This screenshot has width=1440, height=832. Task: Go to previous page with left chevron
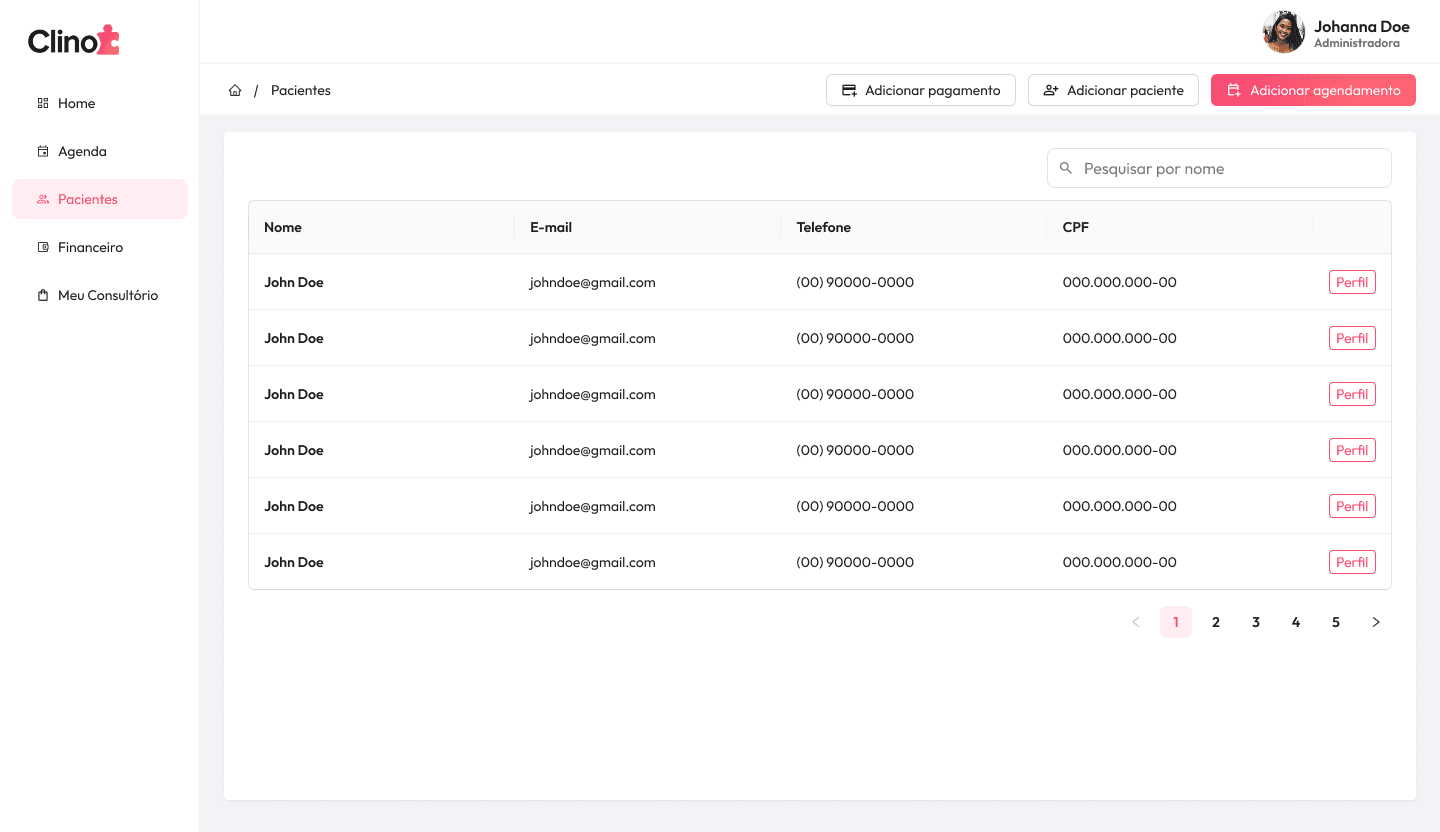1136,622
